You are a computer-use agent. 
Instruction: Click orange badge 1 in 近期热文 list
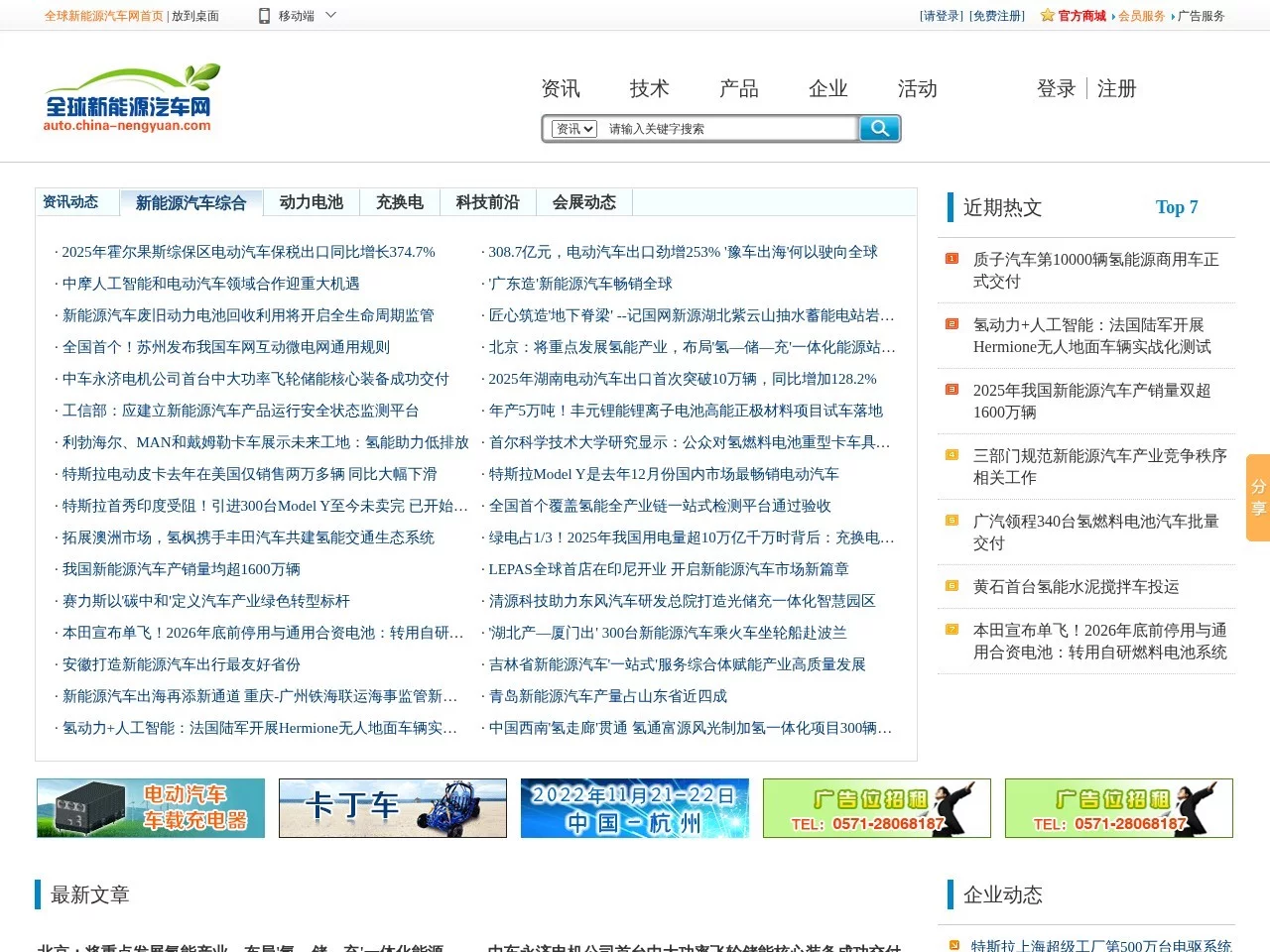951,259
